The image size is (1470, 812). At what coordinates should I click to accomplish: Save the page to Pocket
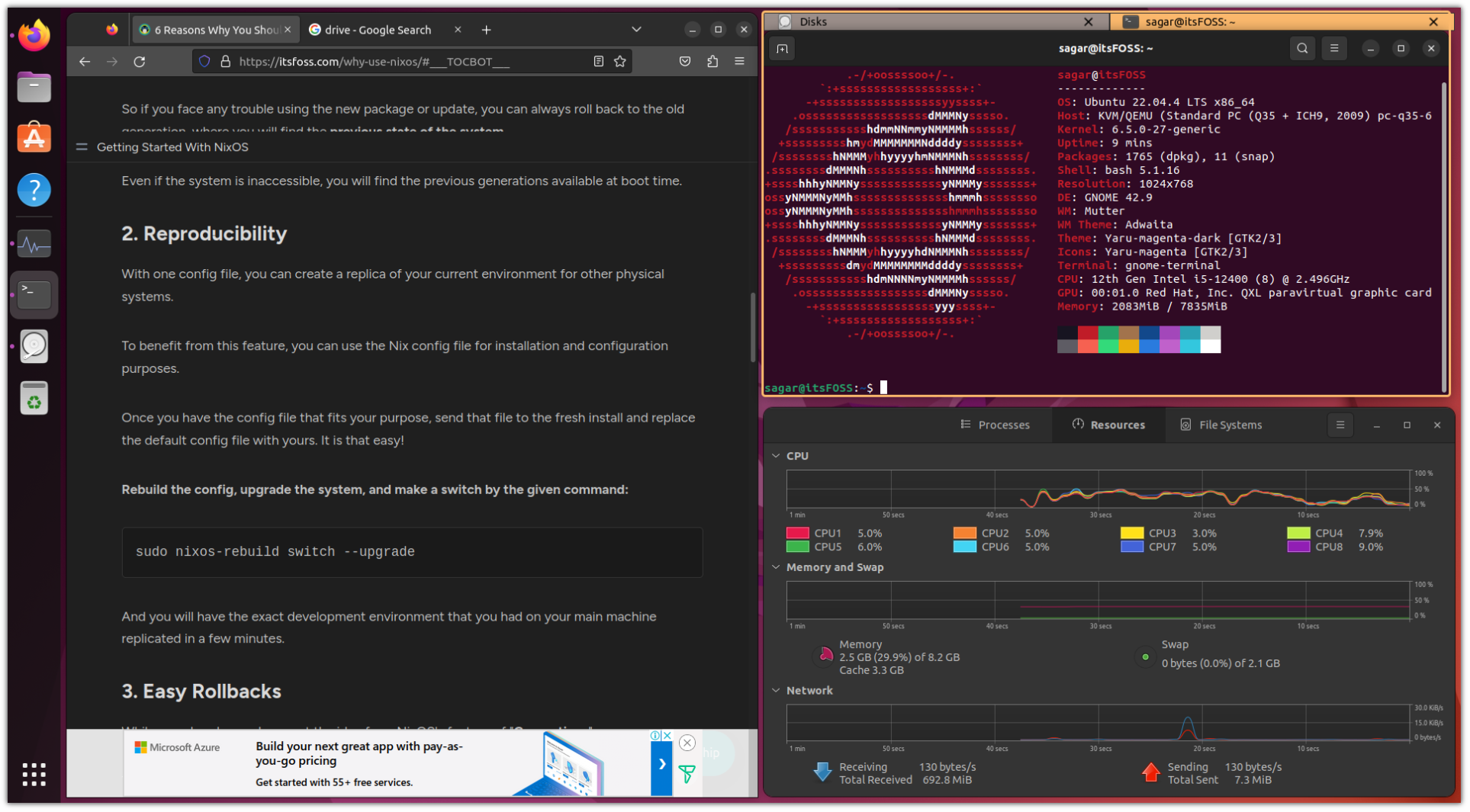[684, 61]
